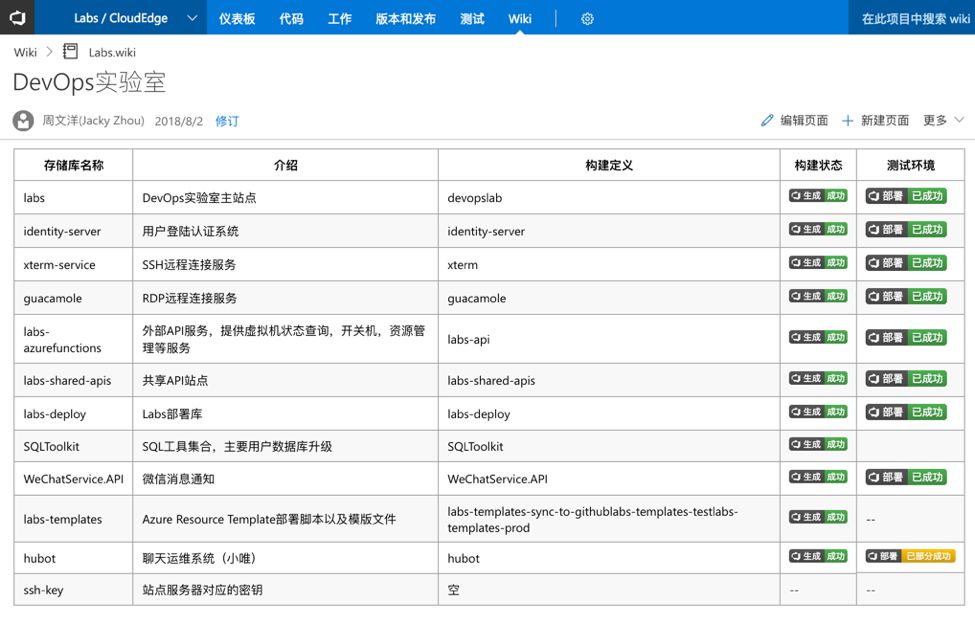Open build badge for hubot row
The image size is (975, 625).
[x=818, y=557]
